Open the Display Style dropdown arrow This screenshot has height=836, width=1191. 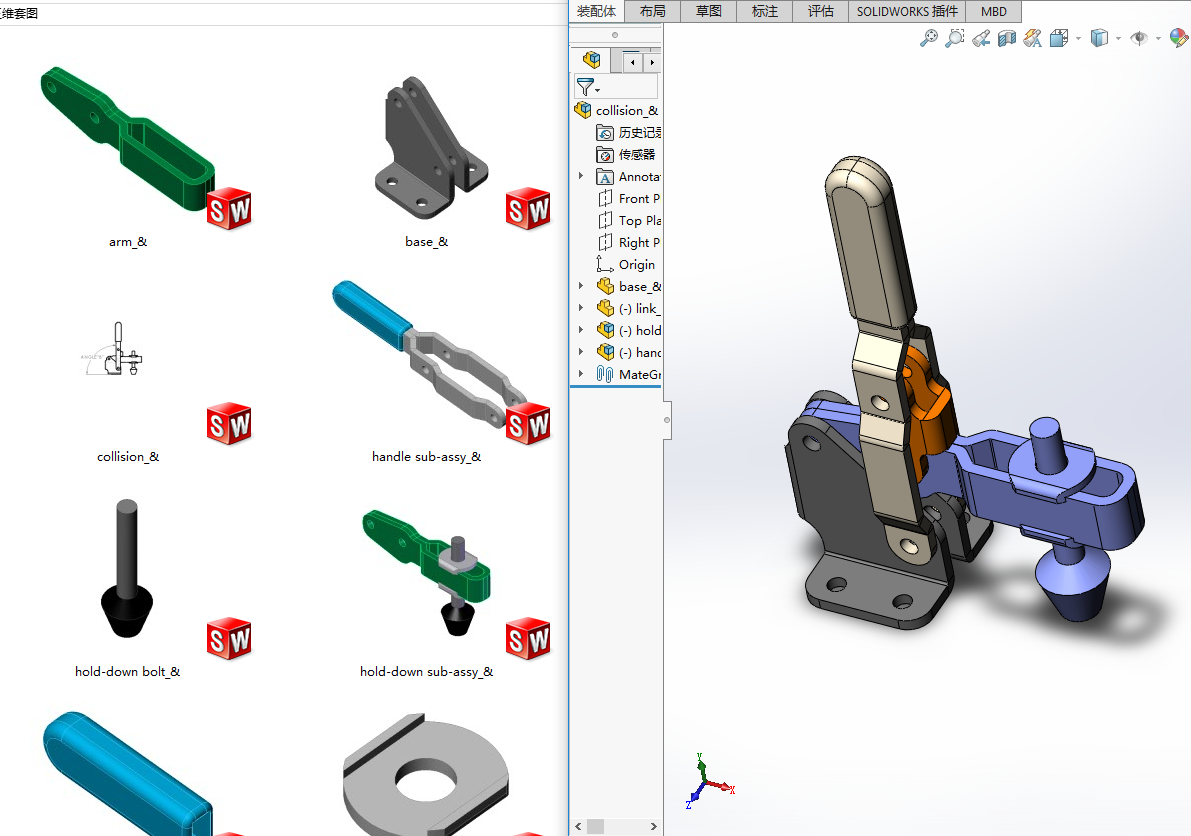pos(1118,39)
